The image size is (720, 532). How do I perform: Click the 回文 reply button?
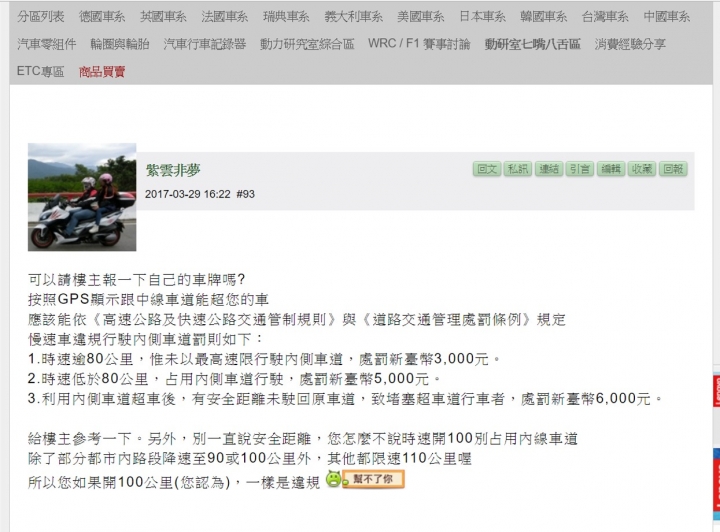pos(487,169)
